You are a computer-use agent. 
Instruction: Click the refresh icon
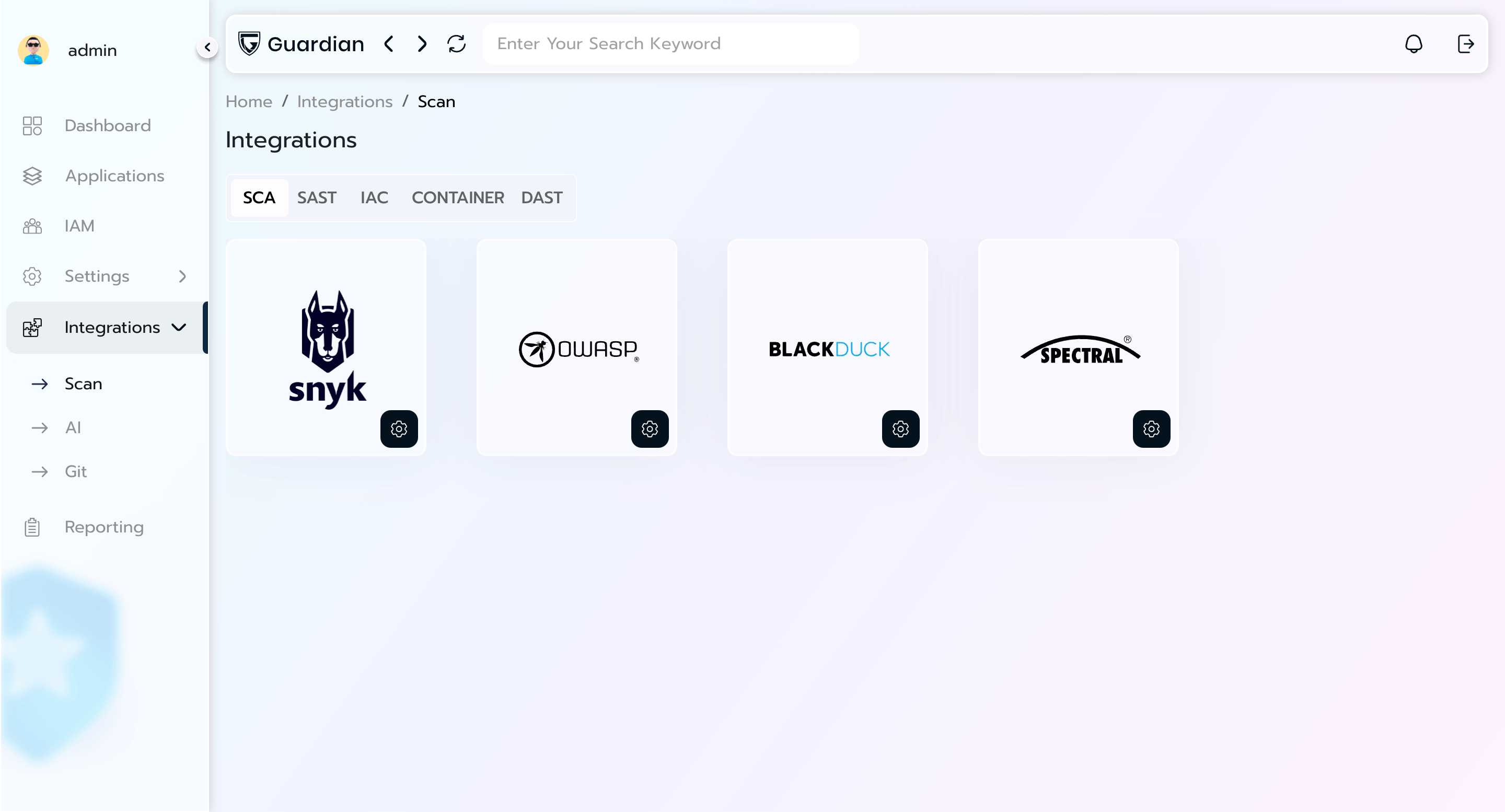point(456,44)
